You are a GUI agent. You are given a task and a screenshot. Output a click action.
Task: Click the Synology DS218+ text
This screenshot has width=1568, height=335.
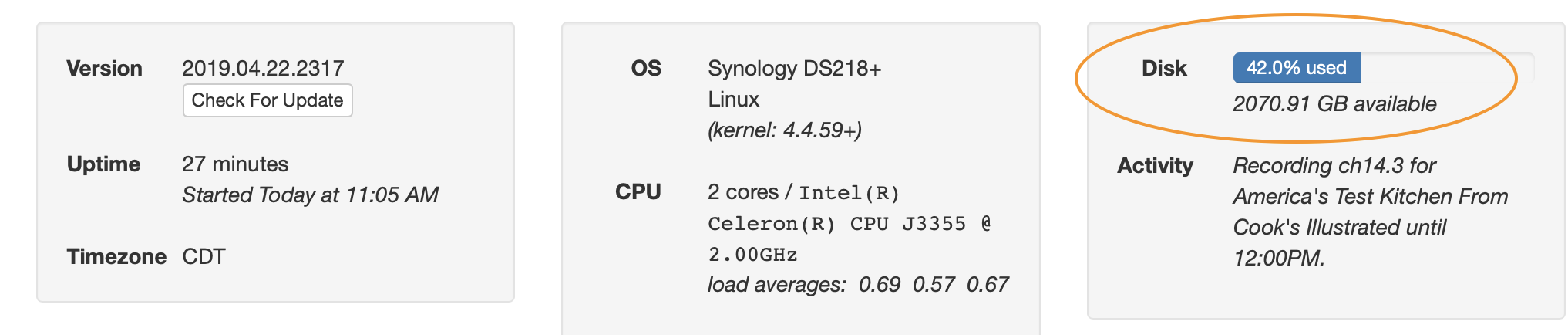[x=794, y=68]
